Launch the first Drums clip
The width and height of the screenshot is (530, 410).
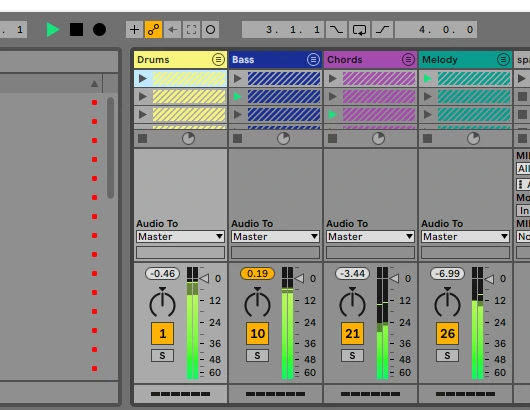[143, 78]
